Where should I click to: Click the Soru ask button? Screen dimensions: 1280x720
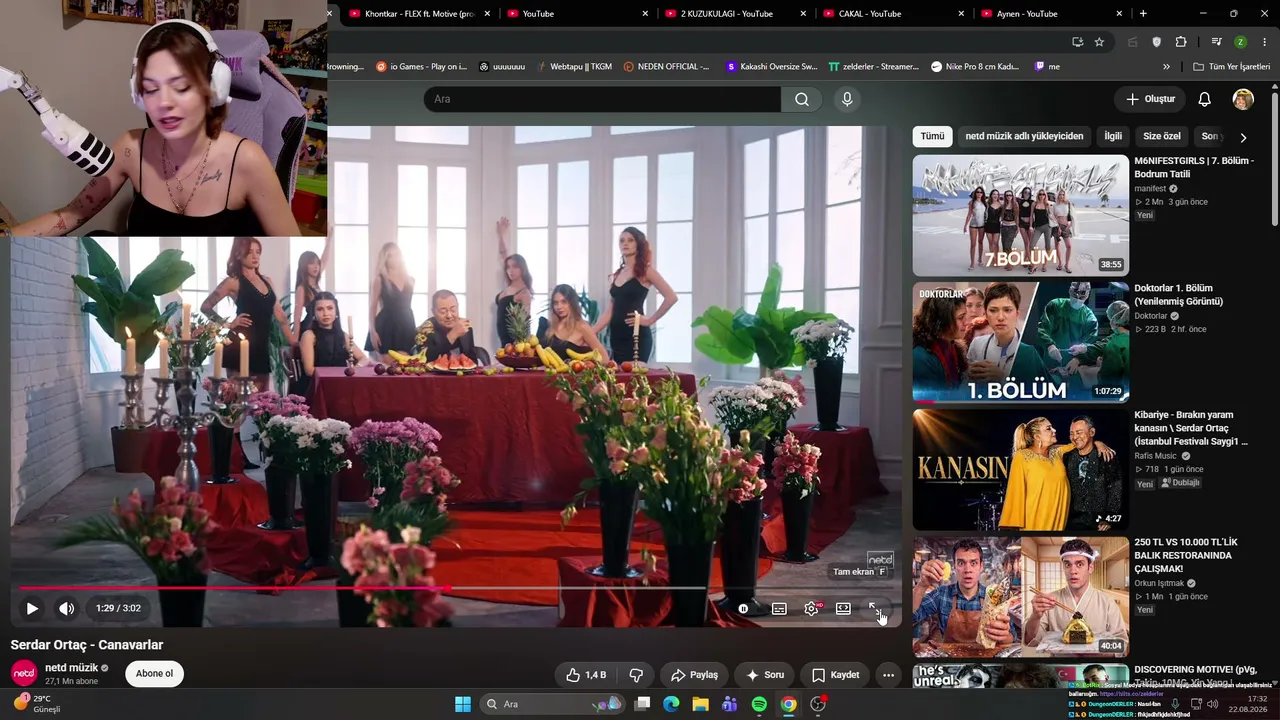765,675
